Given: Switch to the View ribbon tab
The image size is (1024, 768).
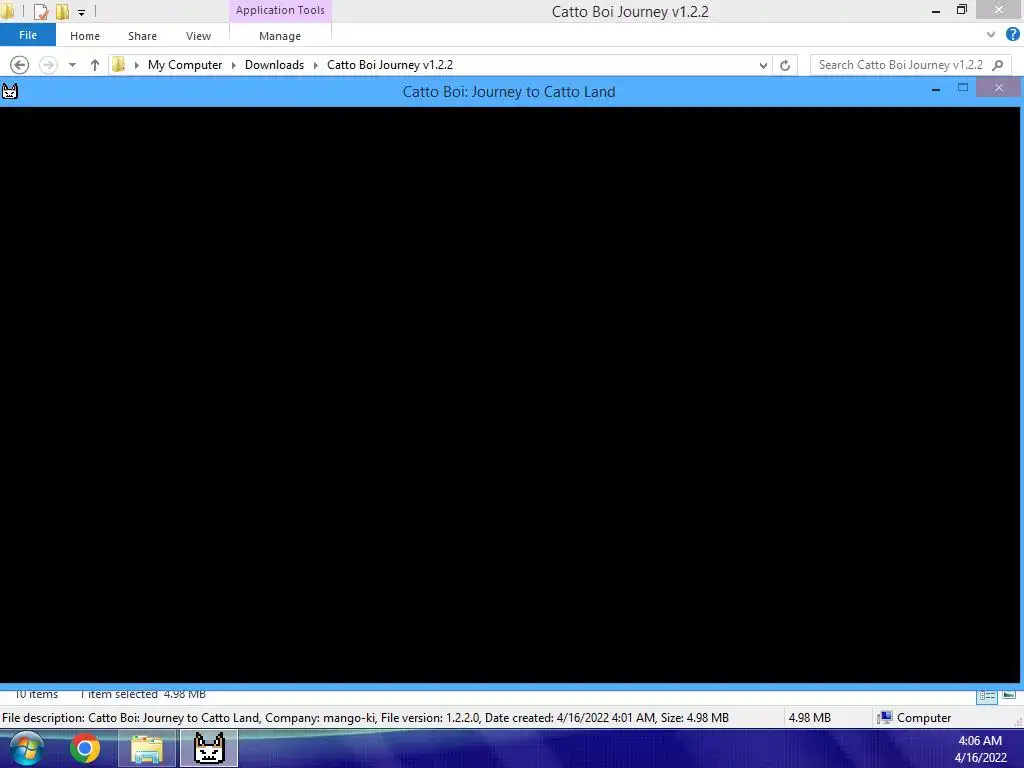Looking at the screenshot, I should pyautogui.click(x=199, y=36).
